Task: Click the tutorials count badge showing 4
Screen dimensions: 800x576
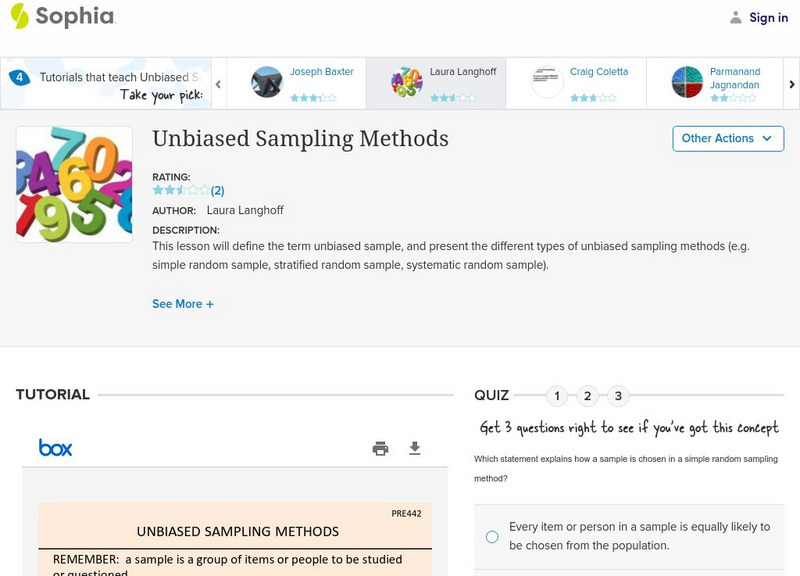Action: click(x=18, y=77)
